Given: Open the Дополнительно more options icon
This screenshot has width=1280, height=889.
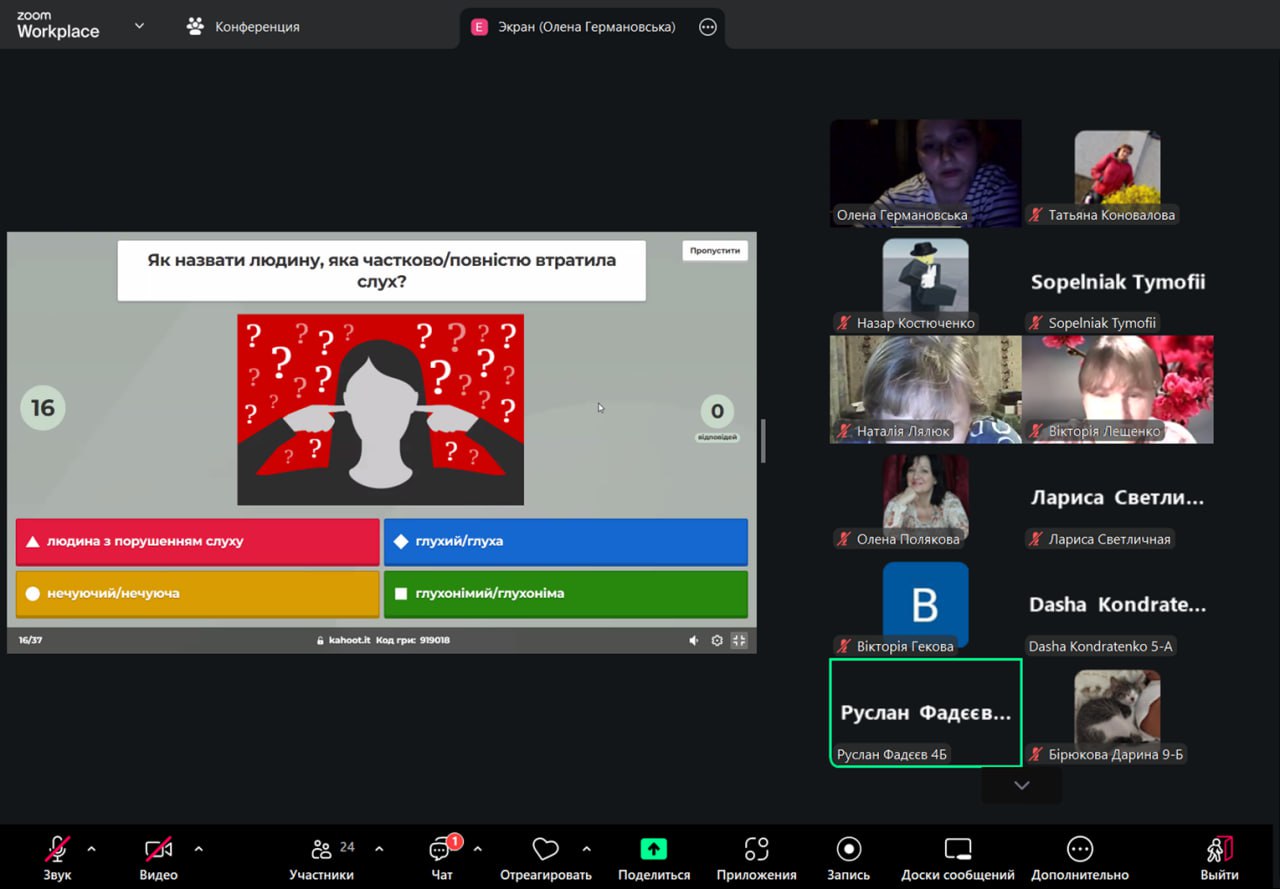Looking at the screenshot, I should pos(1079,850).
